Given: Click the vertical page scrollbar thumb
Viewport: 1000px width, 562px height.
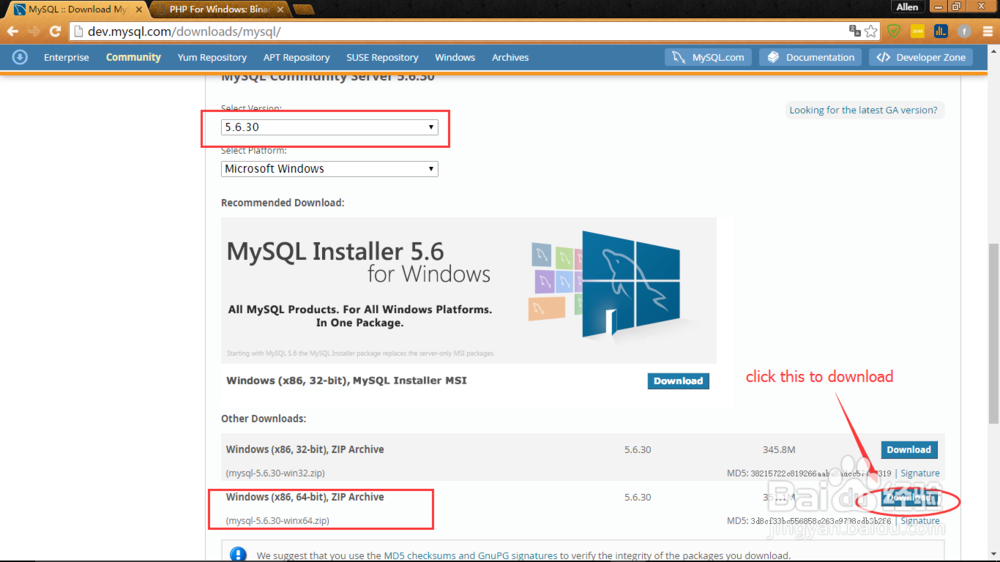Looking at the screenshot, I should 994,333.
